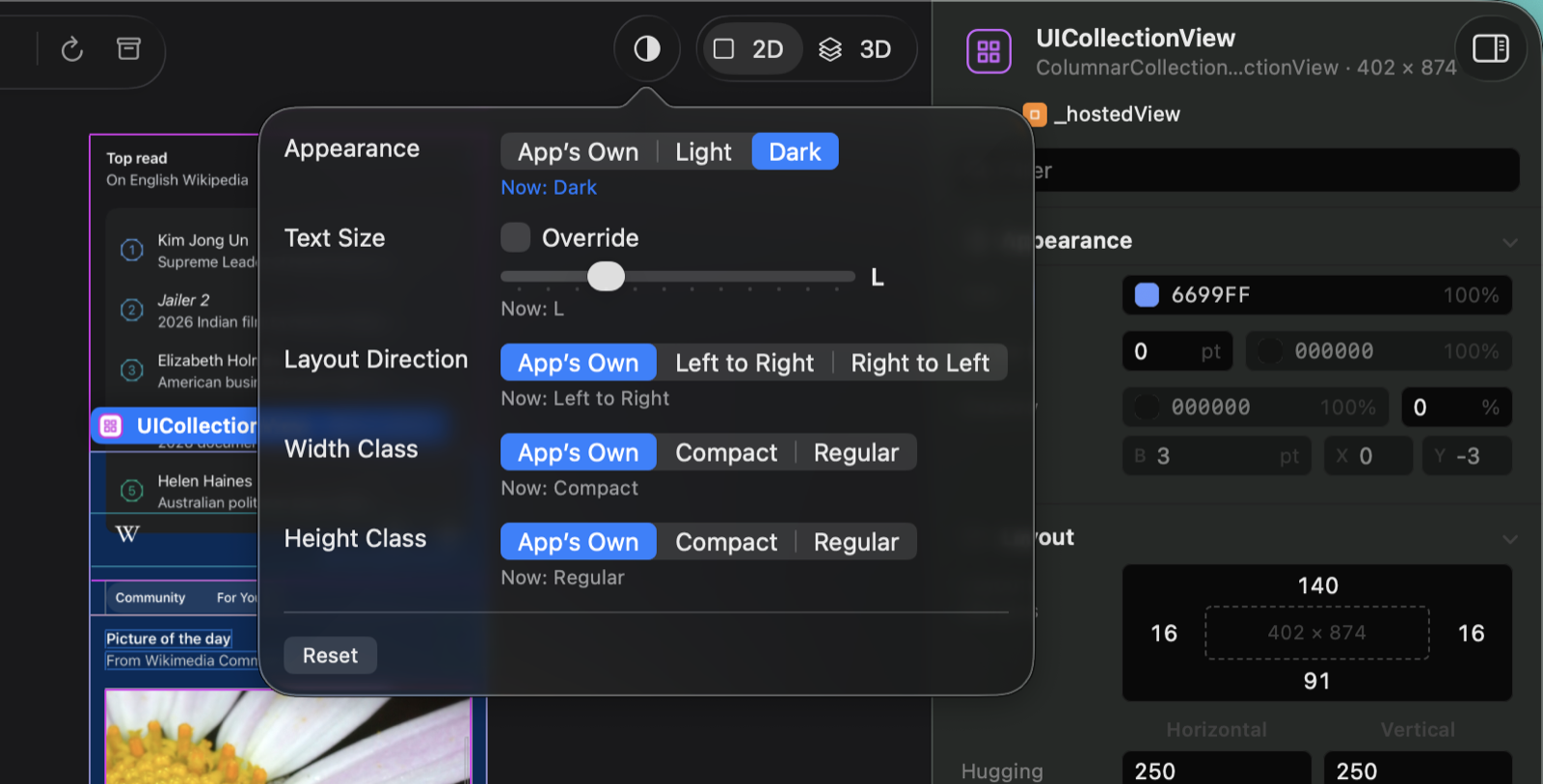Select Light appearance
The height and width of the screenshot is (784, 1543).
point(703,152)
